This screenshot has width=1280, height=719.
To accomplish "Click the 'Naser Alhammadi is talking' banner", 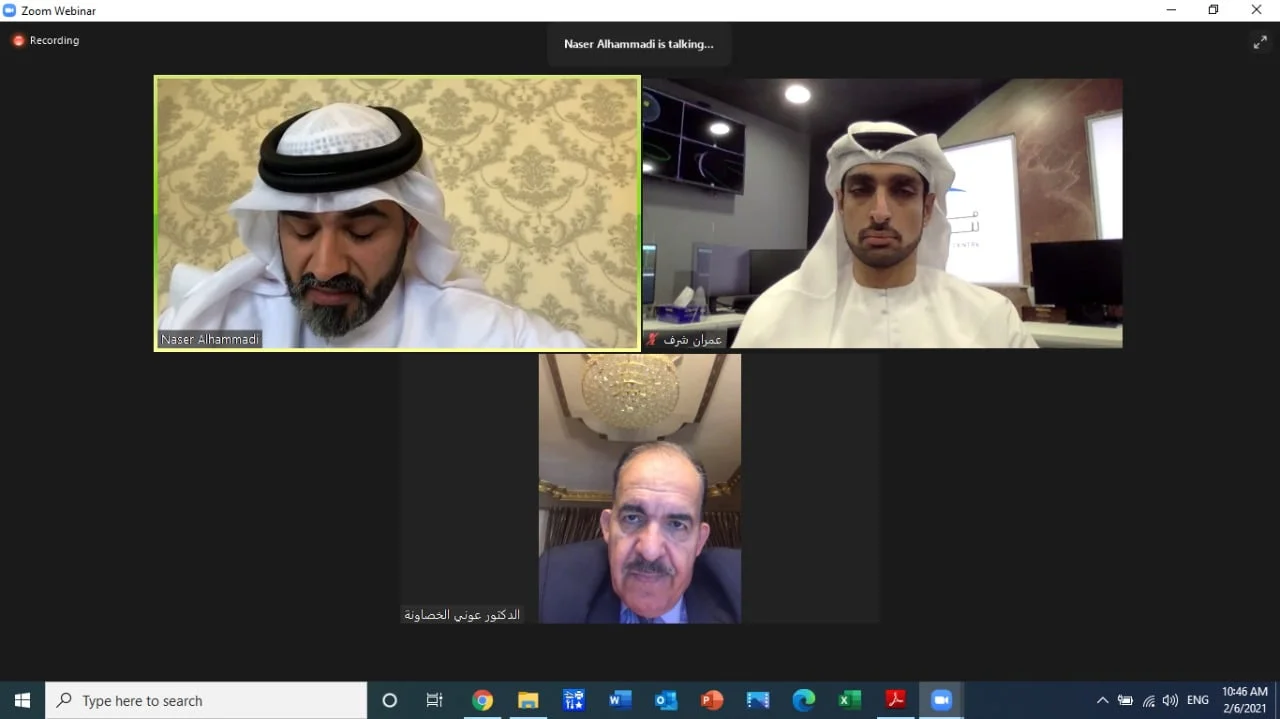I will click(638, 45).
